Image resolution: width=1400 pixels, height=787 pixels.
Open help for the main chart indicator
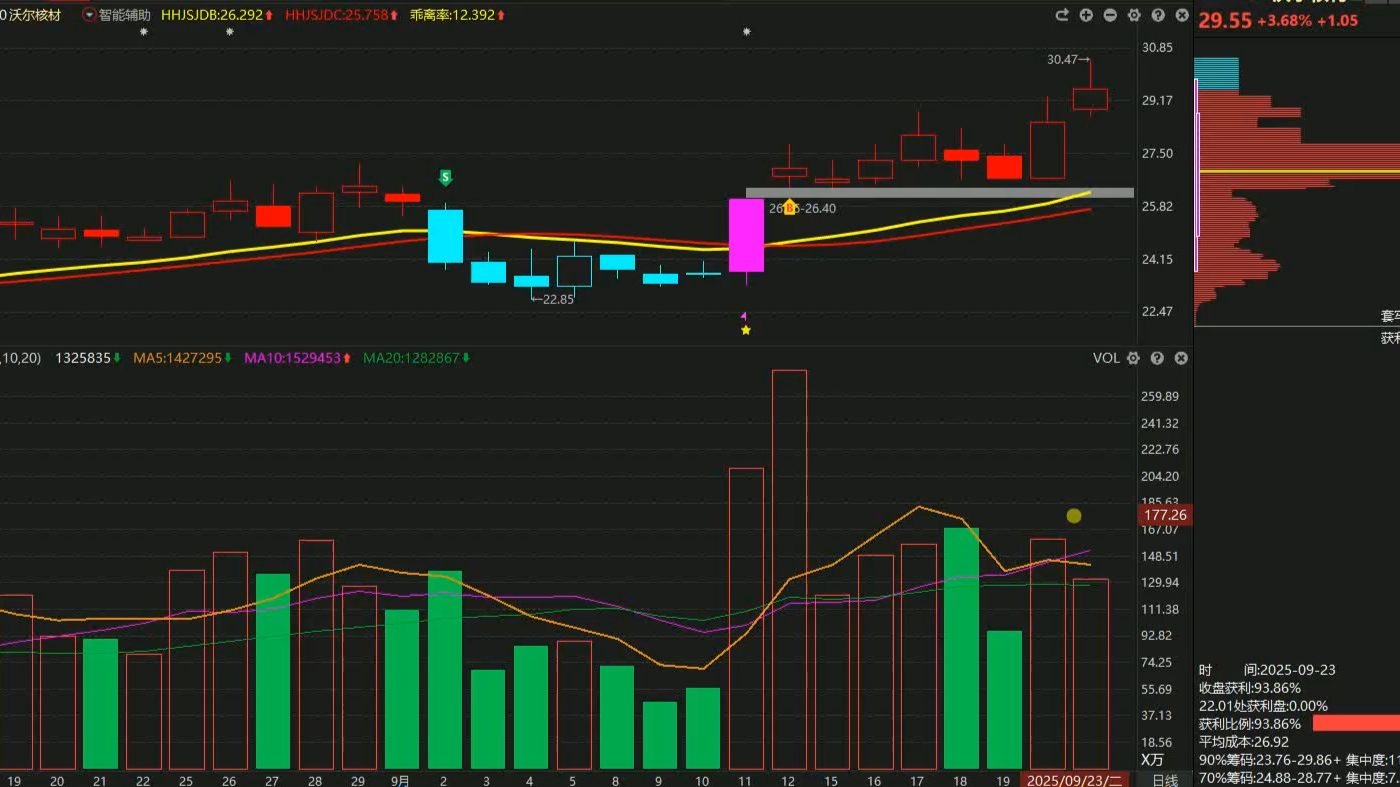tap(1158, 15)
